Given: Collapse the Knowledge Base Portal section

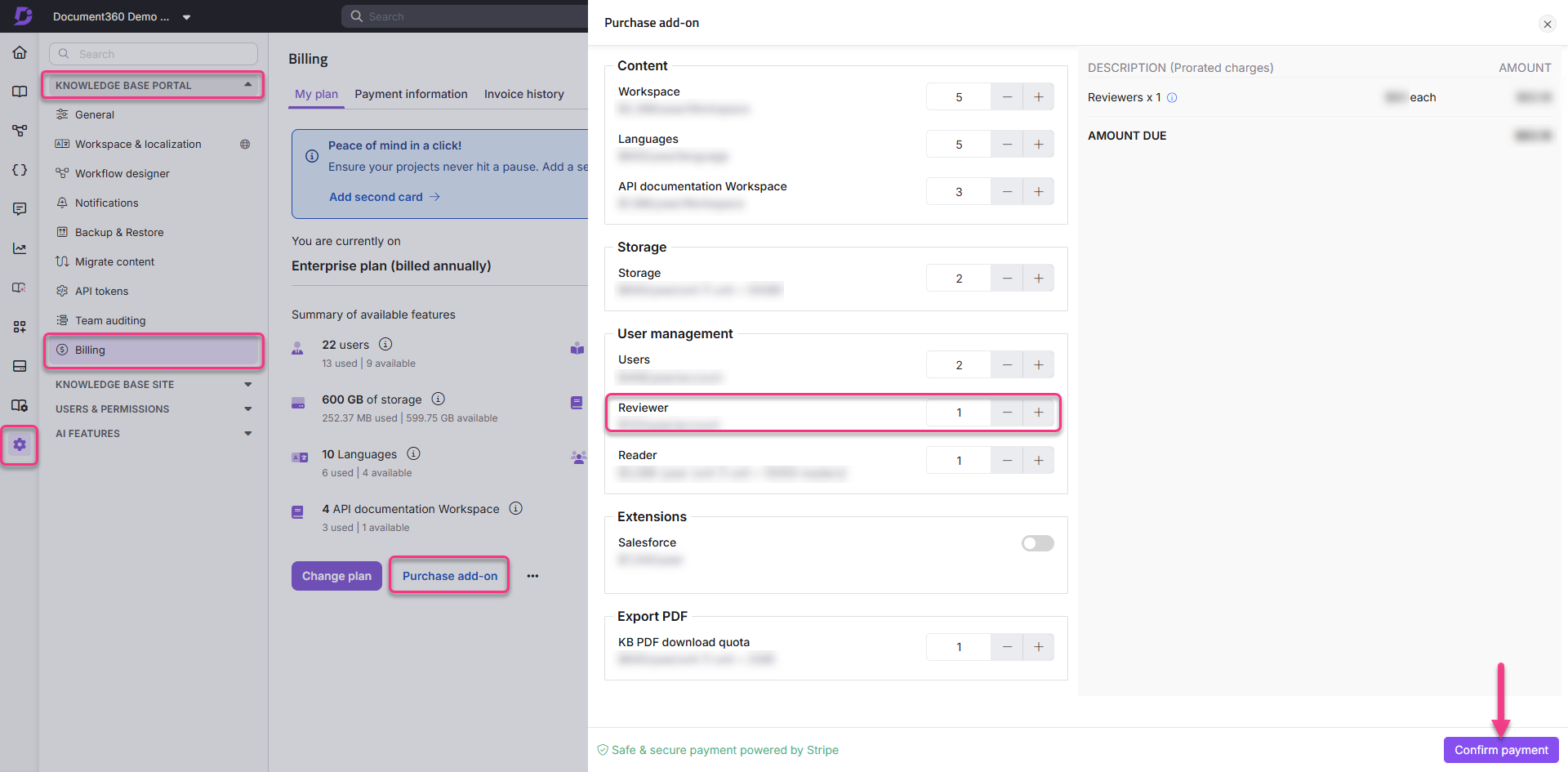Looking at the screenshot, I should coord(248,84).
